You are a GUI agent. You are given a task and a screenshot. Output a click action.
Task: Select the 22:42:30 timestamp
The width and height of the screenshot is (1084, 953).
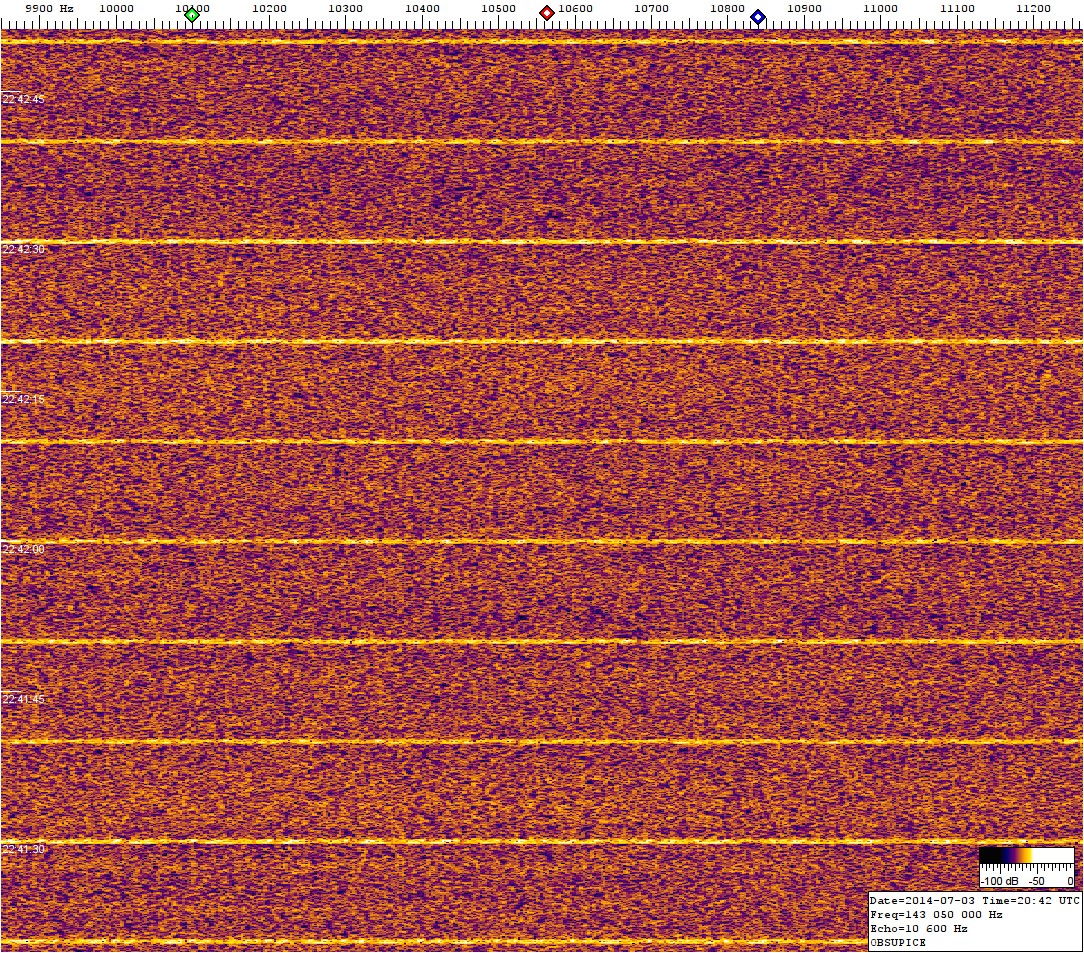tap(24, 249)
